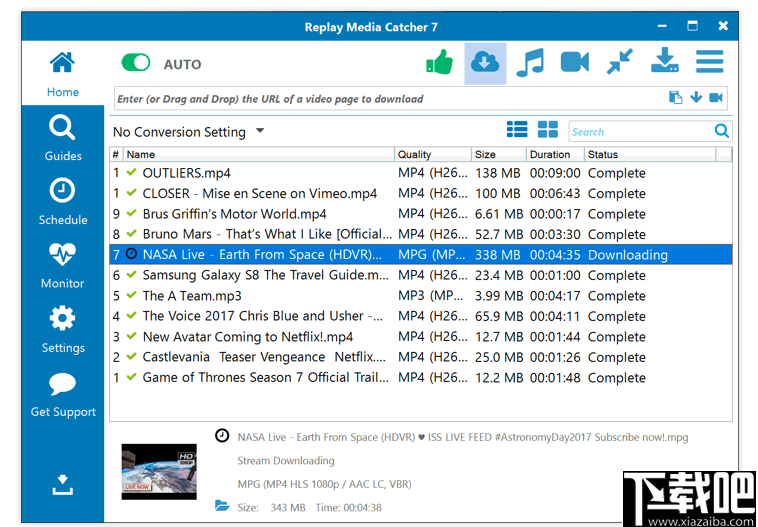Sort by the Status column header
The height and width of the screenshot is (527, 758).
click(650, 155)
